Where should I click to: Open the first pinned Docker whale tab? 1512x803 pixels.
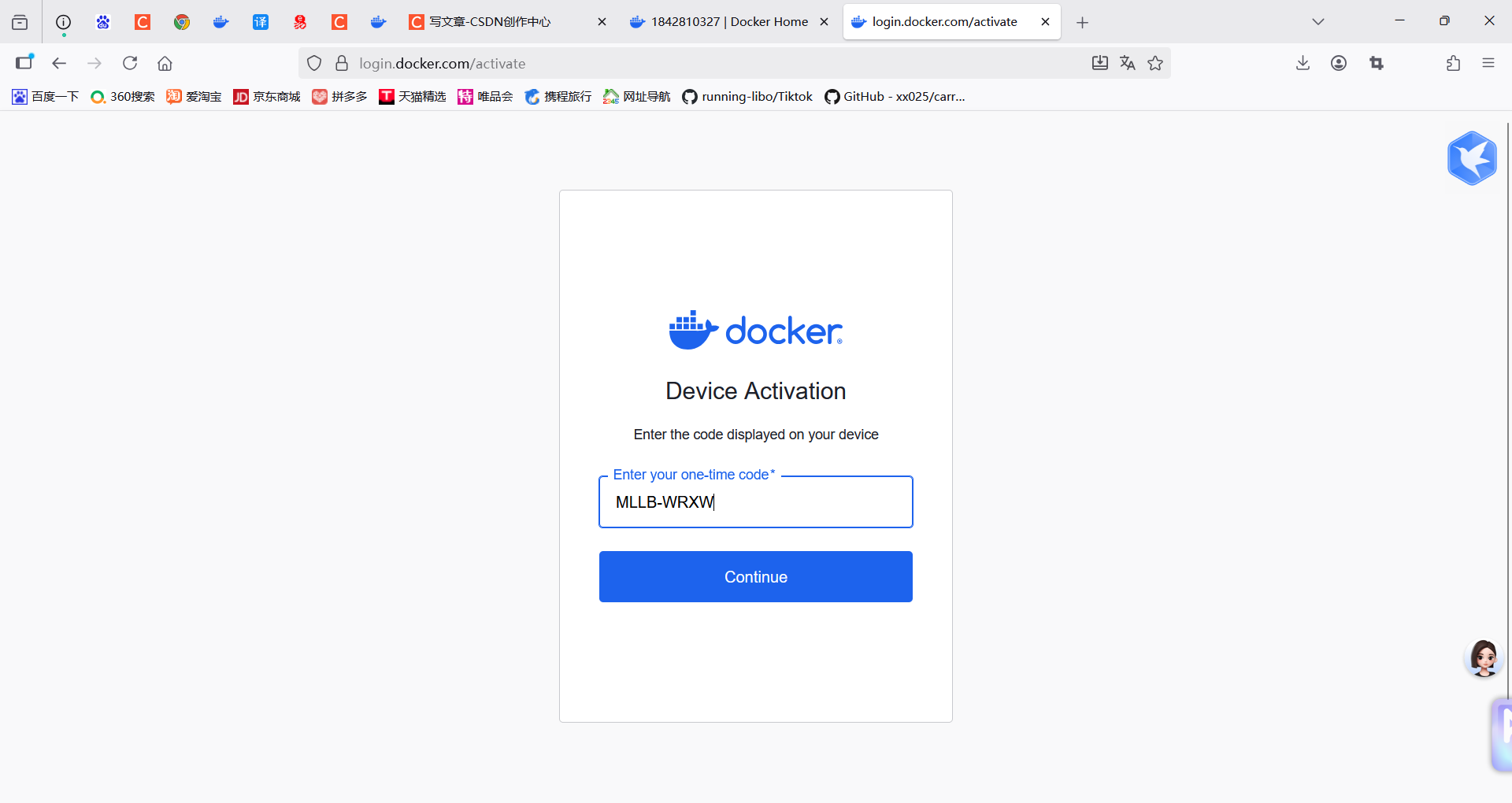coord(221,22)
